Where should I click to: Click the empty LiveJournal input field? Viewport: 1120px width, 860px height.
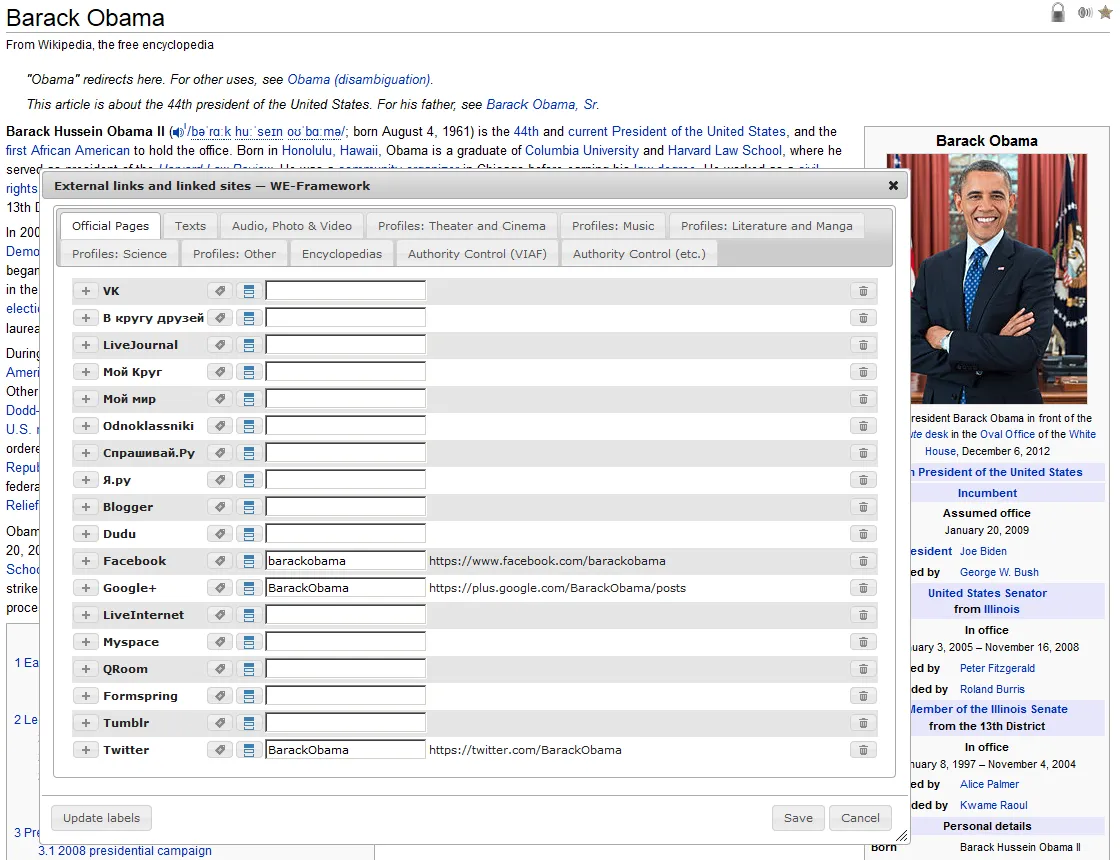coord(346,345)
